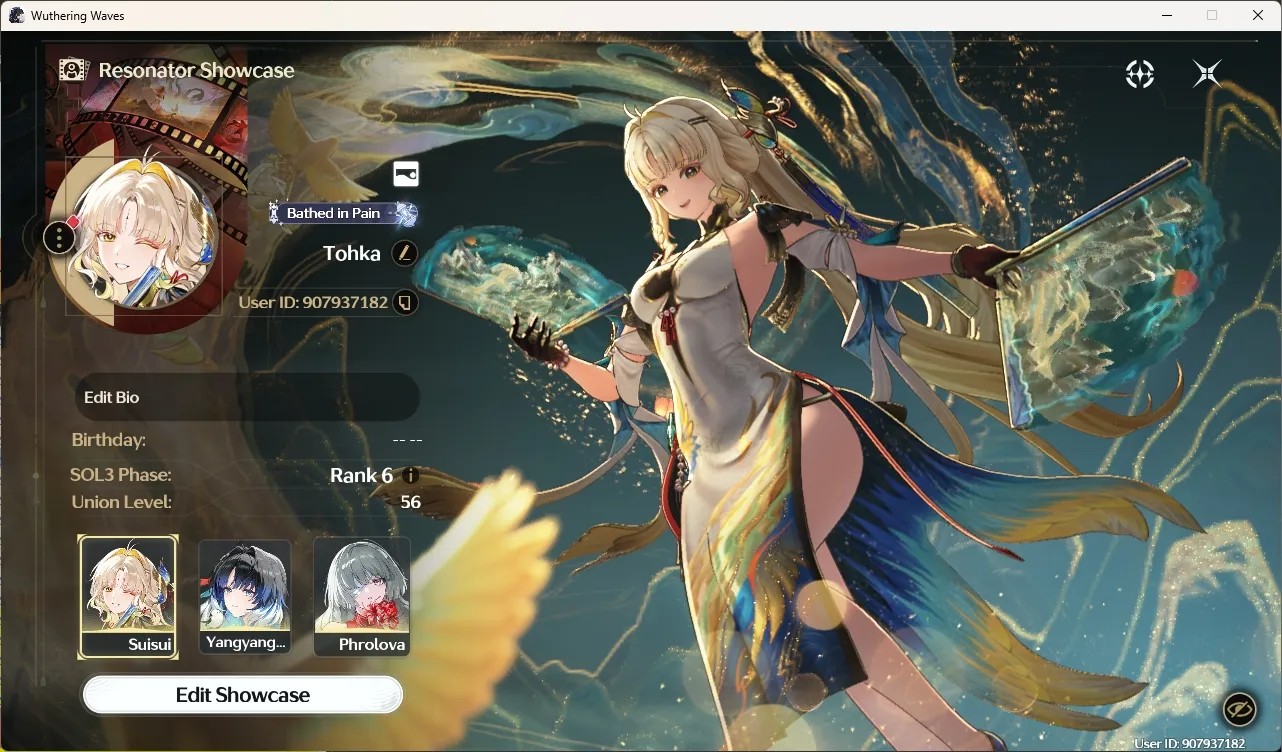Click the Edit Bio field
This screenshot has width=1282, height=752.
[246, 397]
